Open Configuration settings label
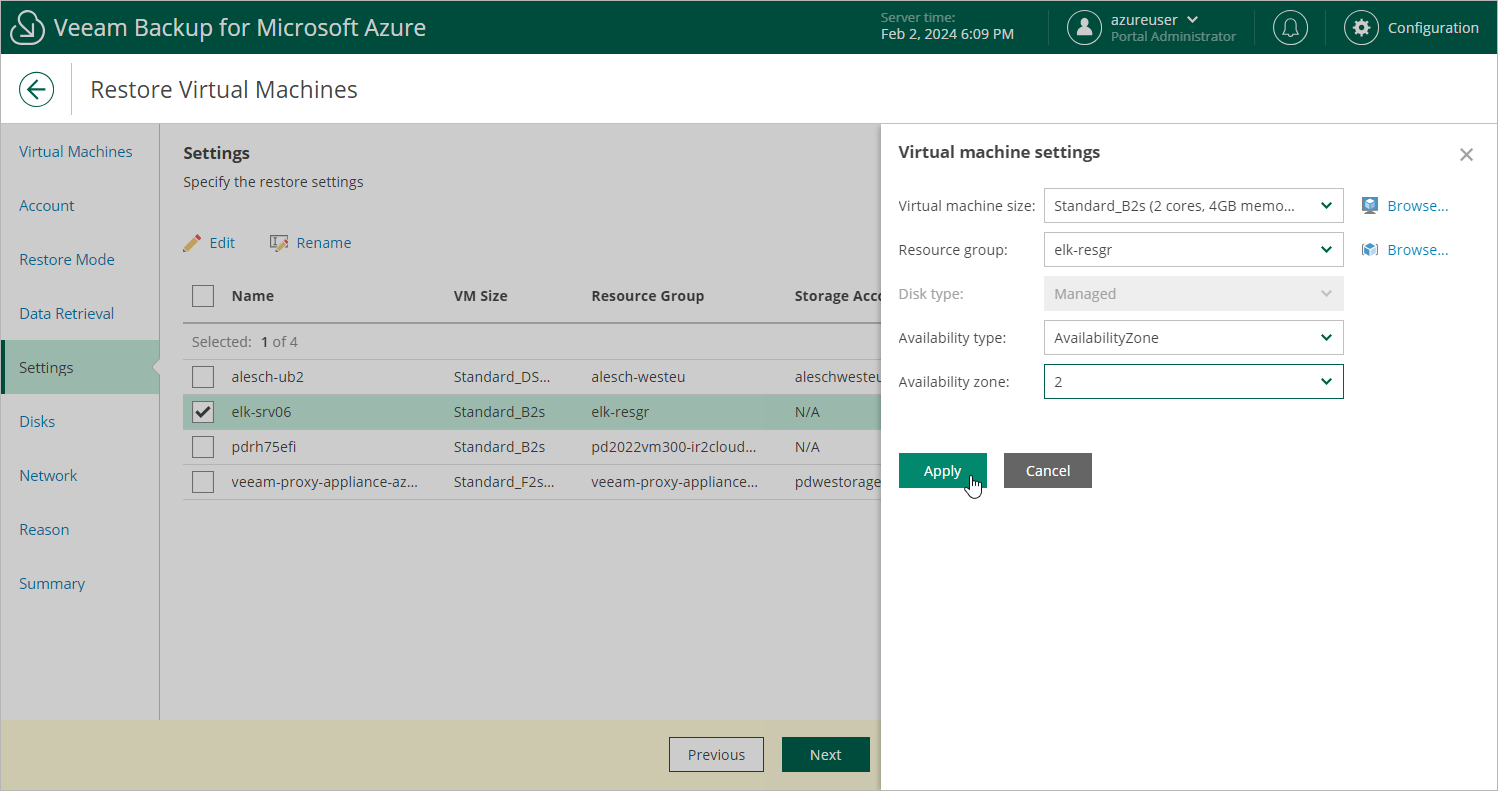Image resolution: width=1498 pixels, height=791 pixels. pyautogui.click(x=1433, y=28)
